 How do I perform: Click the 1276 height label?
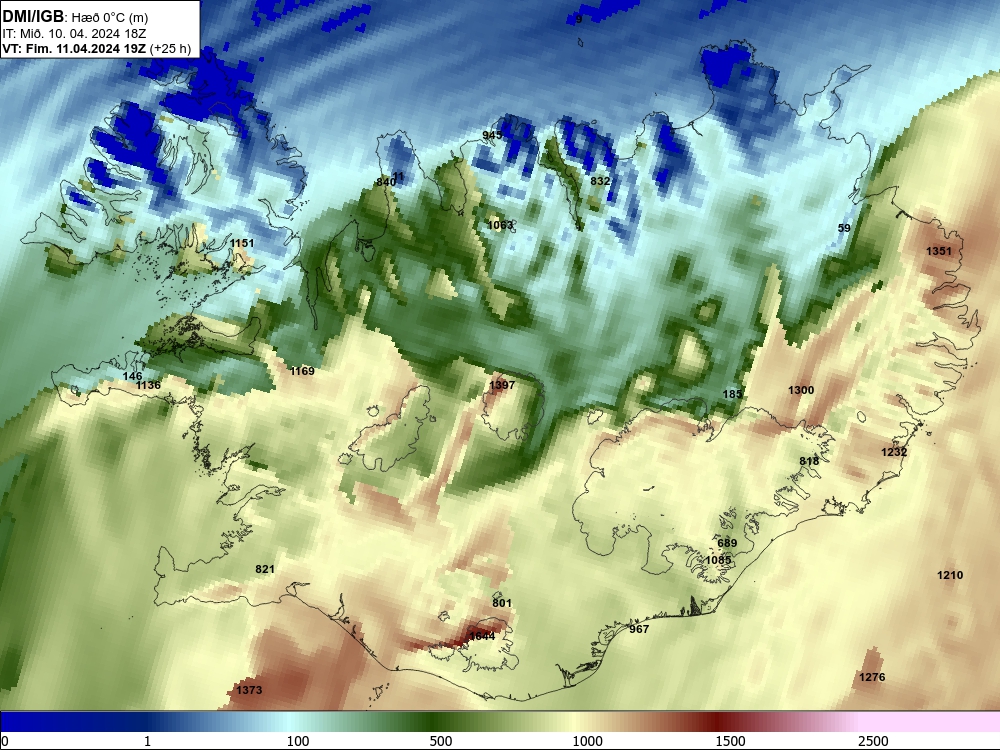point(872,677)
